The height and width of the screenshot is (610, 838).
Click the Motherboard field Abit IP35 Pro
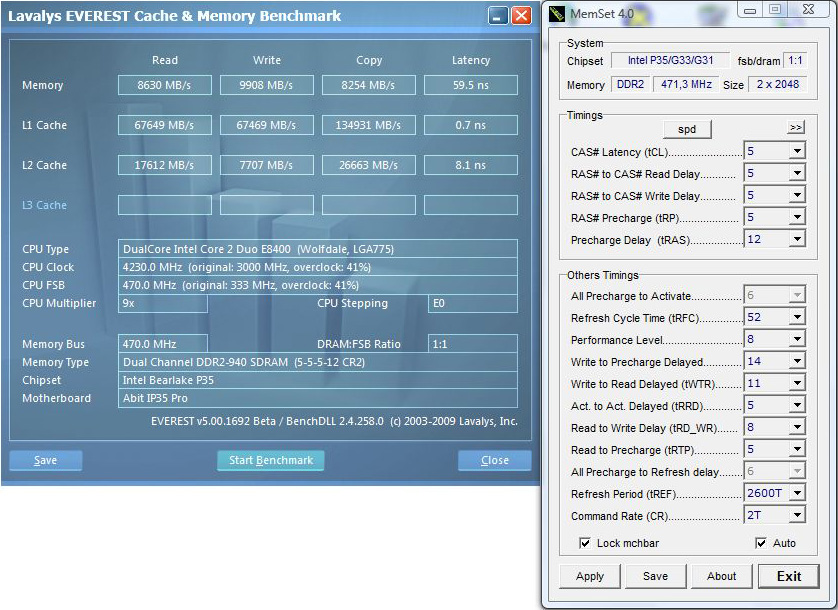pyautogui.click(x=318, y=398)
